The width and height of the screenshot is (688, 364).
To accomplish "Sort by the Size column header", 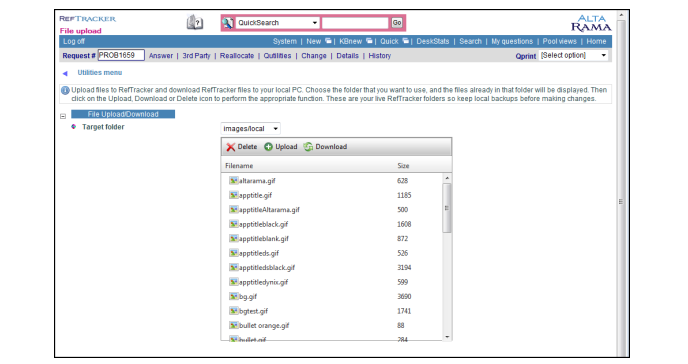I will 403,166.
